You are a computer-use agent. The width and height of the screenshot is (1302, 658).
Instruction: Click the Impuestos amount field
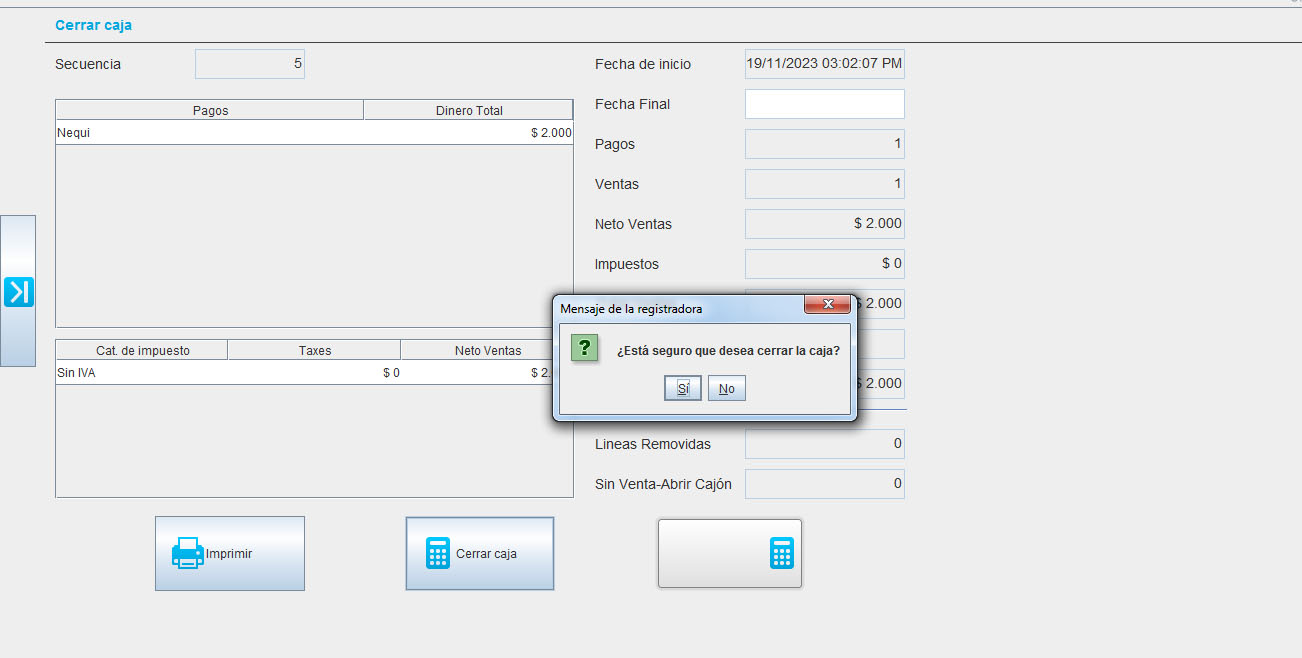click(x=824, y=264)
